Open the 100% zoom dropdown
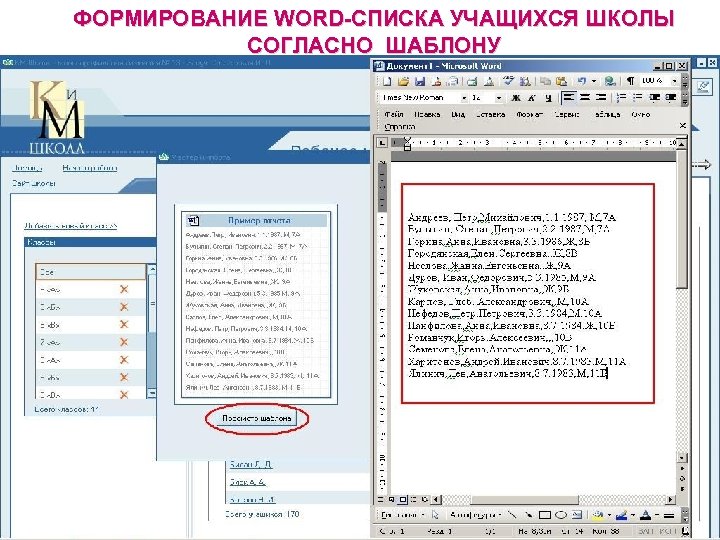720x540 pixels. tap(674, 81)
